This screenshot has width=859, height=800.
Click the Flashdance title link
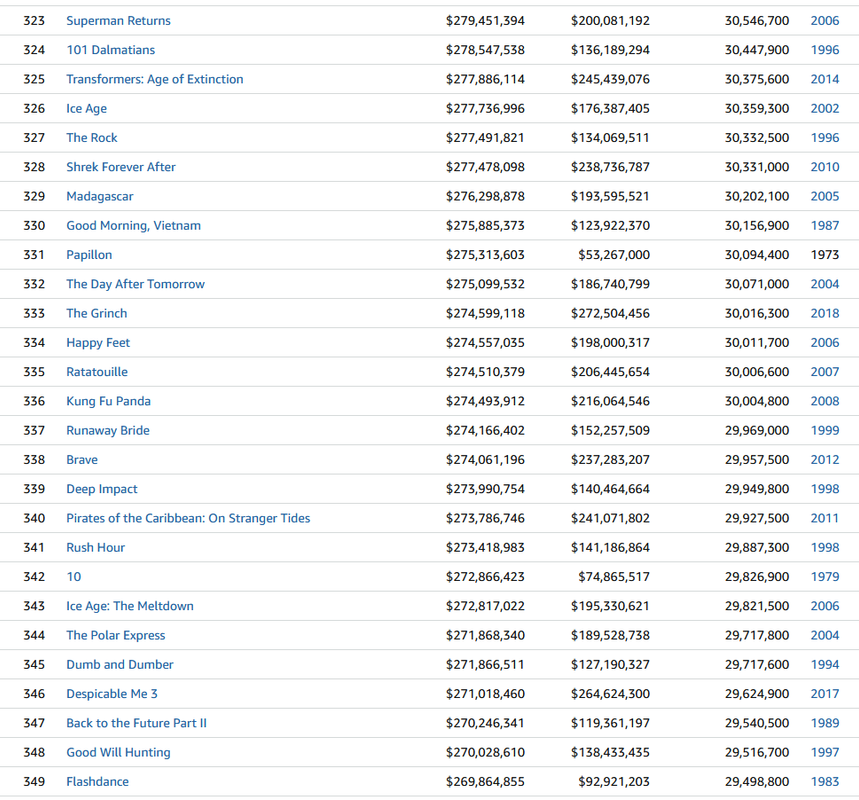98,782
